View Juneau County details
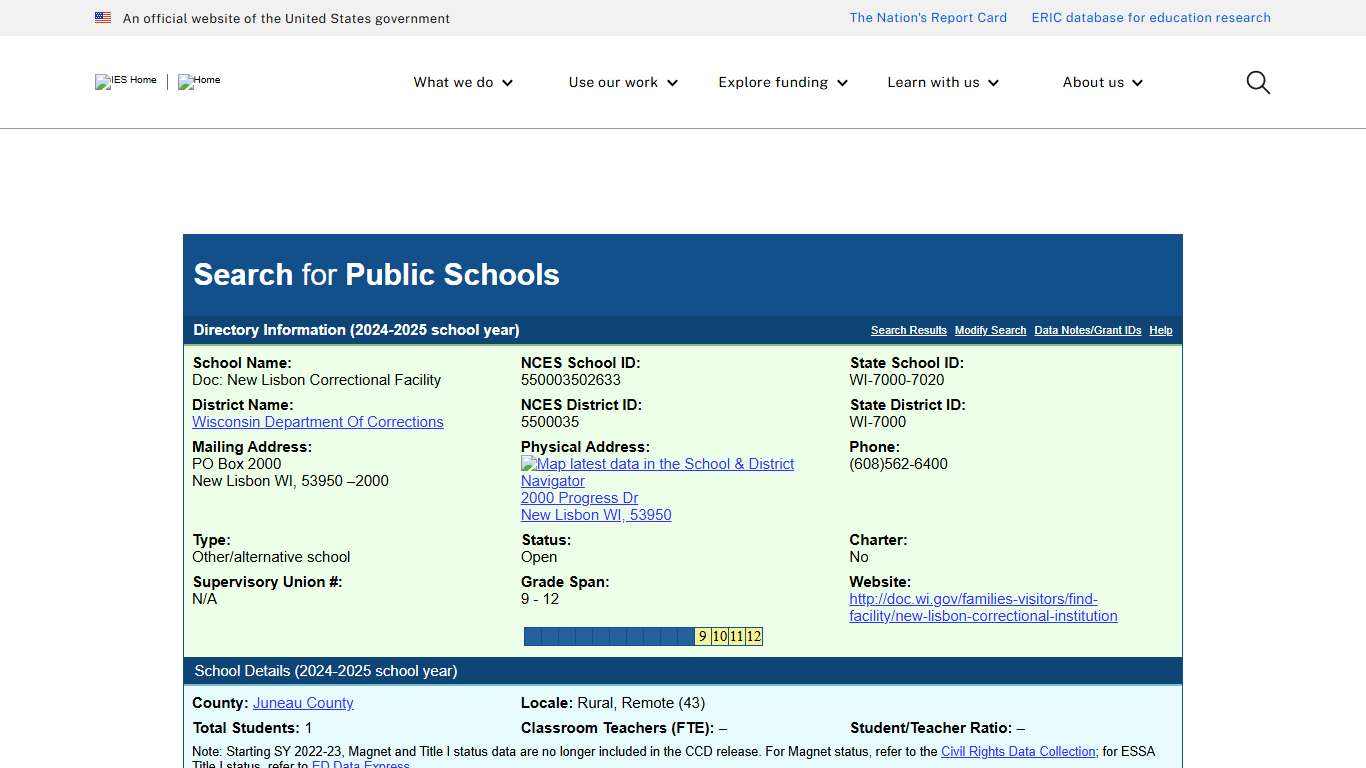Viewport: 1366px width, 768px height. 303,702
